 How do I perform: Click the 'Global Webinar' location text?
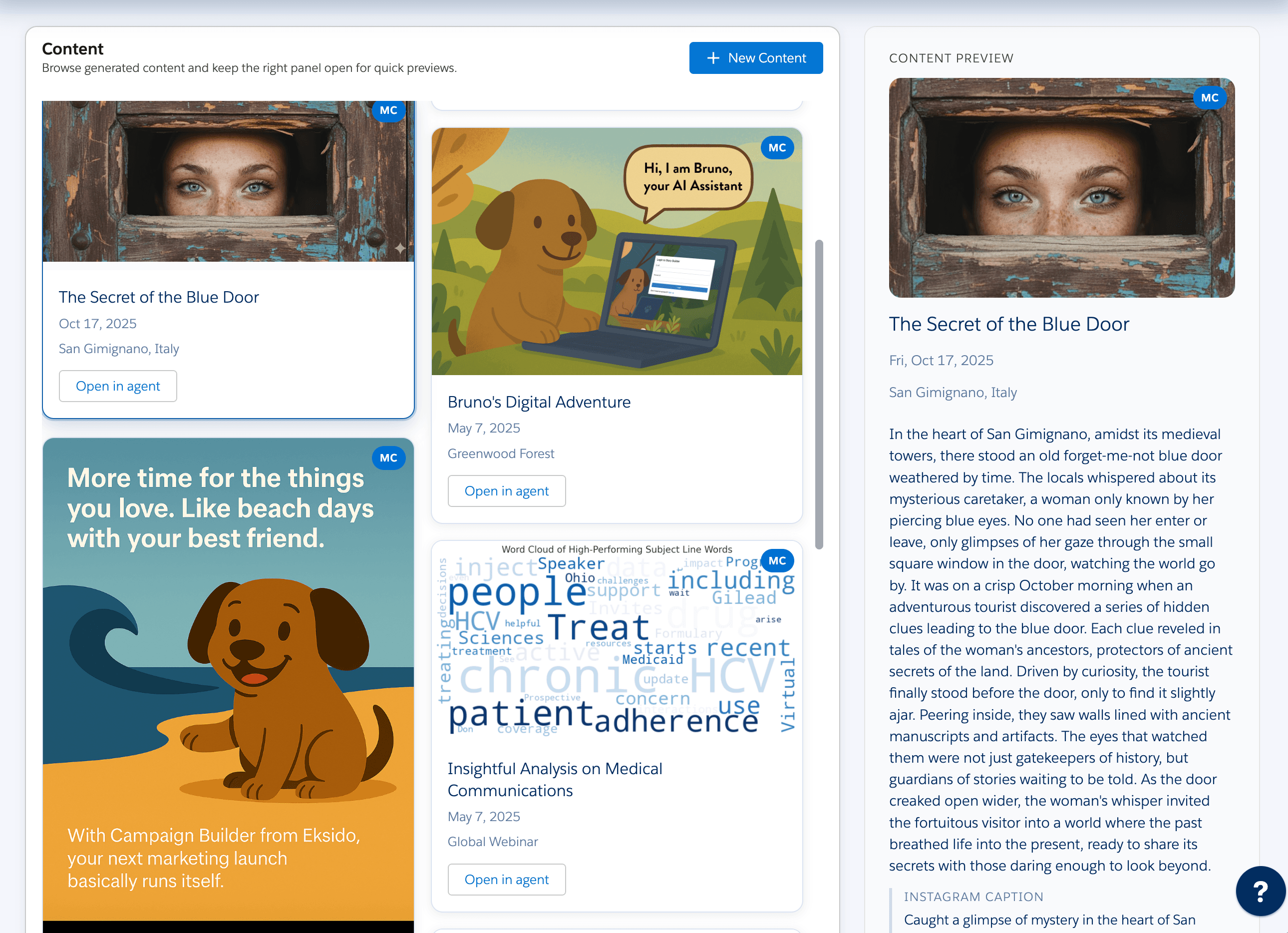tap(492, 842)
